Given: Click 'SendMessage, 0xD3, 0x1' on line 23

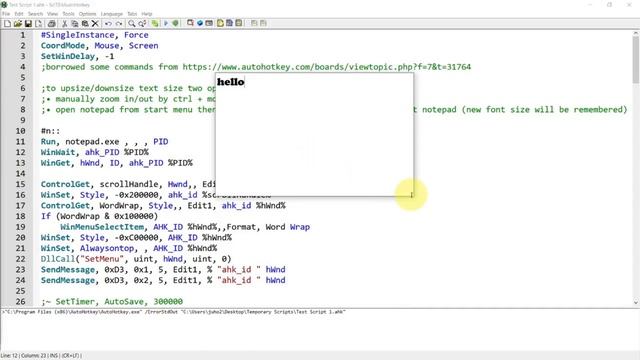Looking at the screenshot, I should pyautogui.click(x=97, y=269).
